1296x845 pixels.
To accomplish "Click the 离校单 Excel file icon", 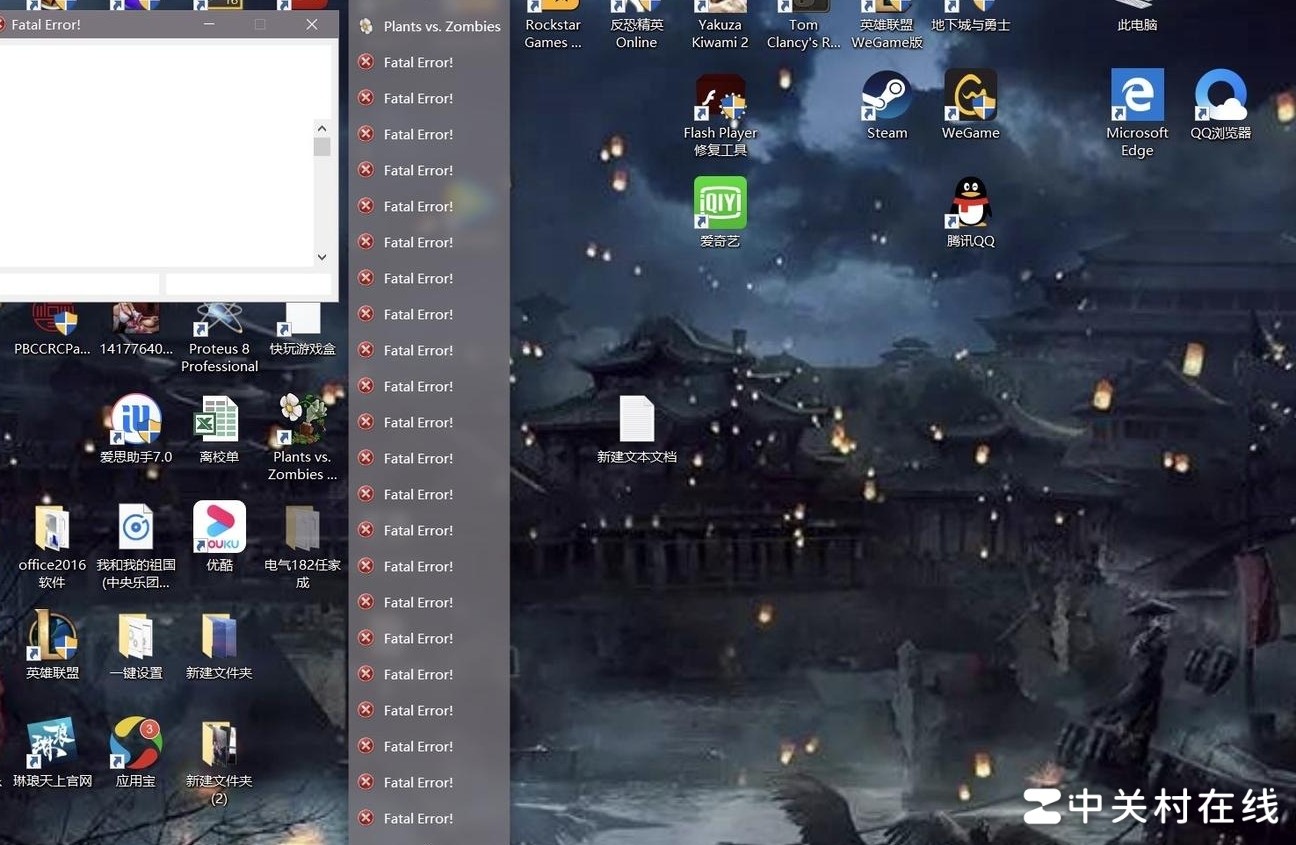I will click(219, 420).
